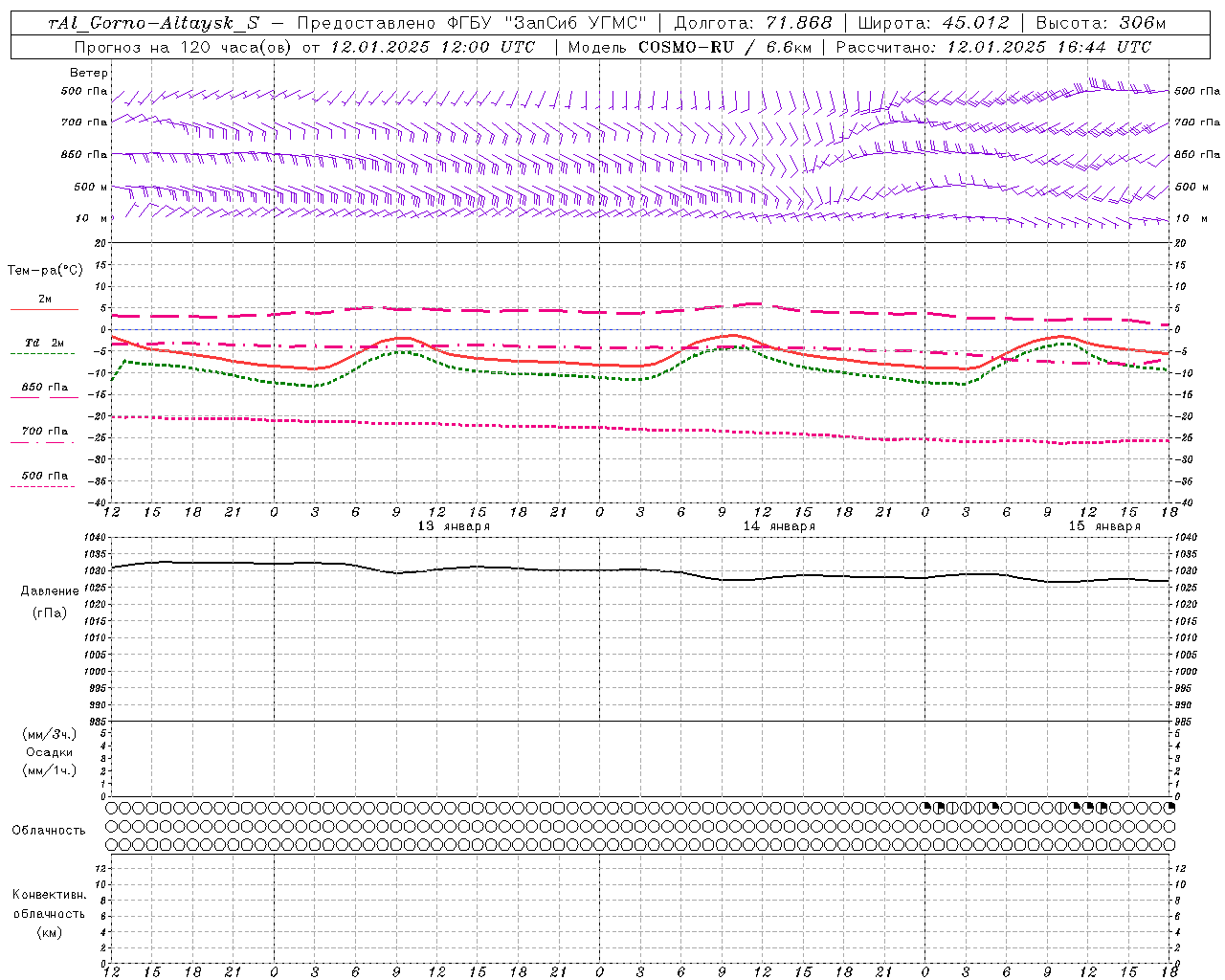1225x980 pixels.
Task: Click the Тем-ра(°C) axis title
Action: coord(45,271)
